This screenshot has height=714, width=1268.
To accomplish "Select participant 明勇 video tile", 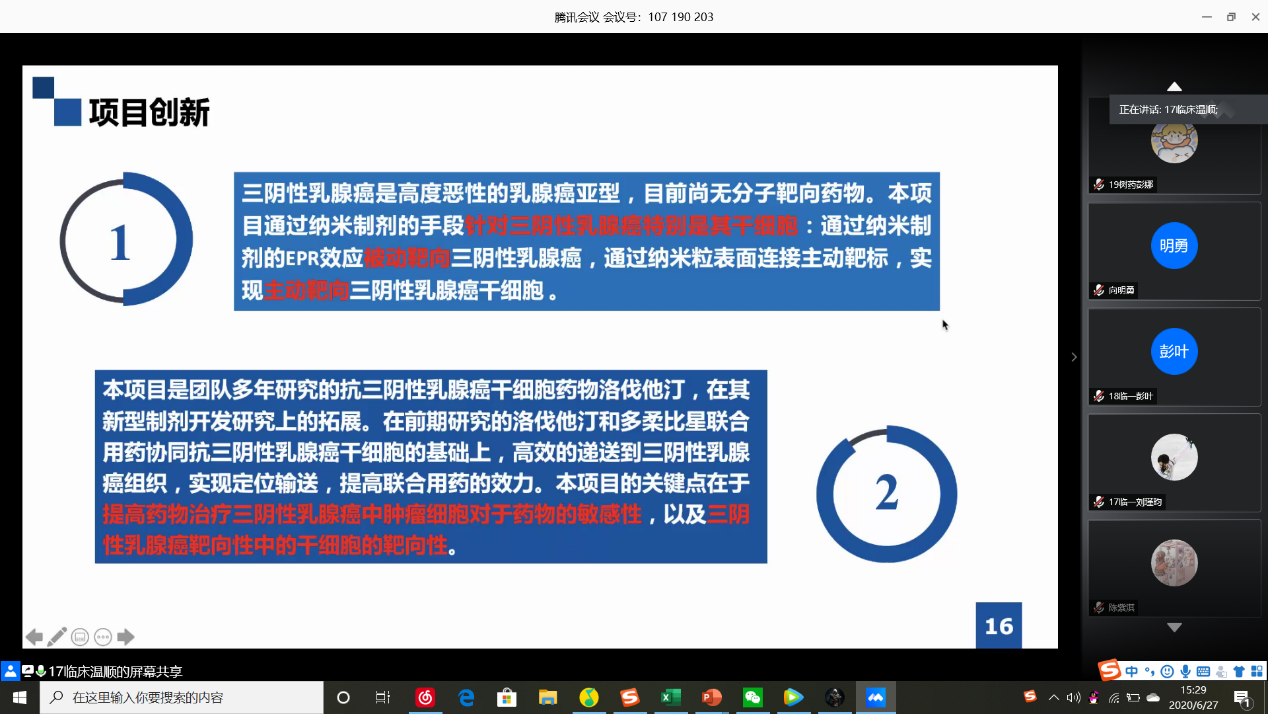I will pyautogui.click(x=1174, y=246).
